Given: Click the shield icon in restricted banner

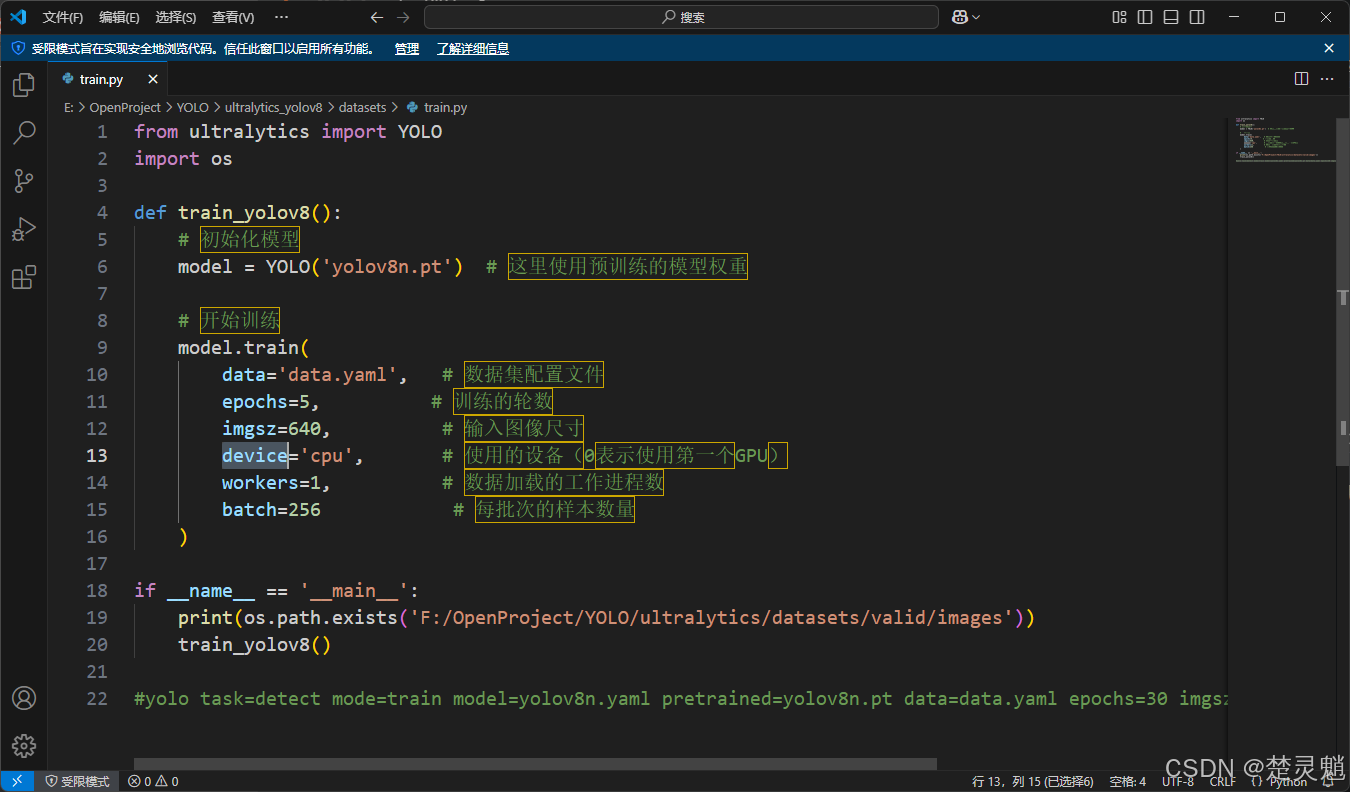Looking at the screenshot, I should point(18,48).
